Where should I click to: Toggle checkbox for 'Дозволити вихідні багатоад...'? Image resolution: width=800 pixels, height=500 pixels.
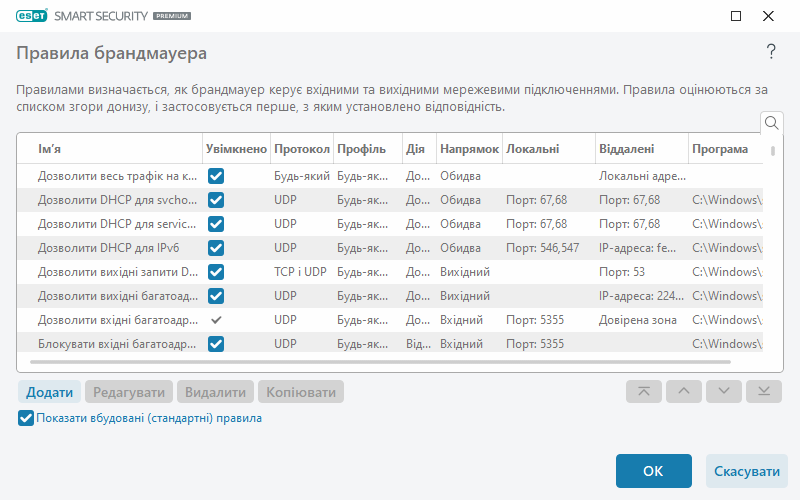pos(216,296)
